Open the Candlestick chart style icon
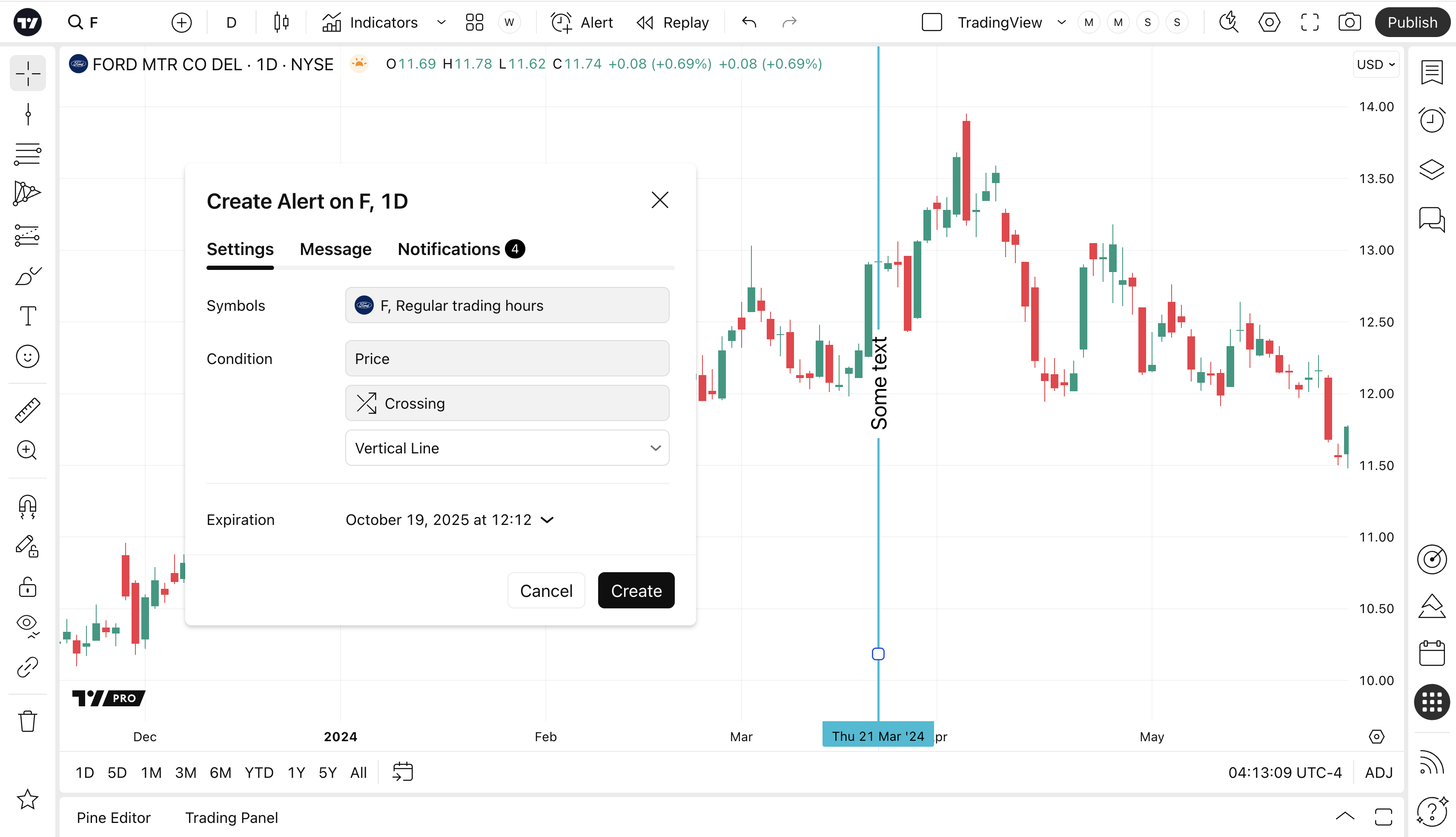 point(281,23)
